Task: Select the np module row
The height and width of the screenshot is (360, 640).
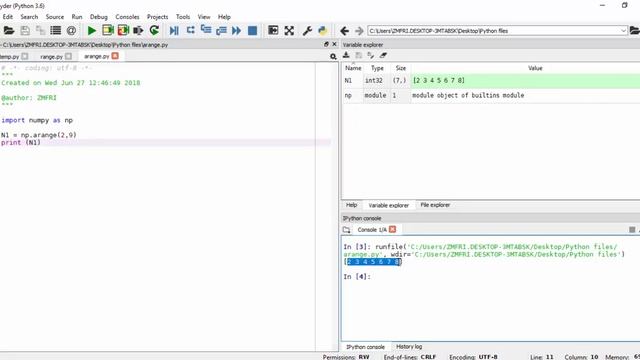Action: (x=491, y=96)
